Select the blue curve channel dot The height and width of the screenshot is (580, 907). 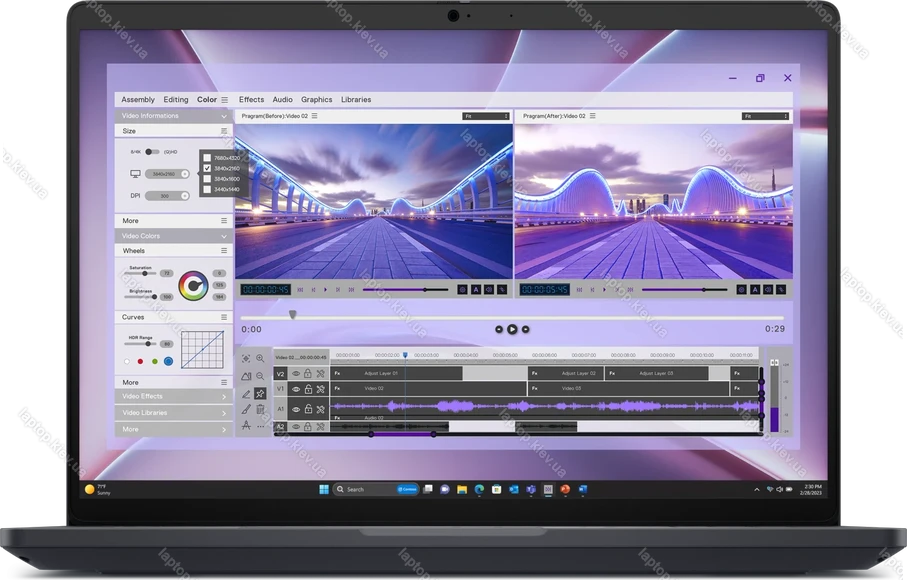pos(168,361)
